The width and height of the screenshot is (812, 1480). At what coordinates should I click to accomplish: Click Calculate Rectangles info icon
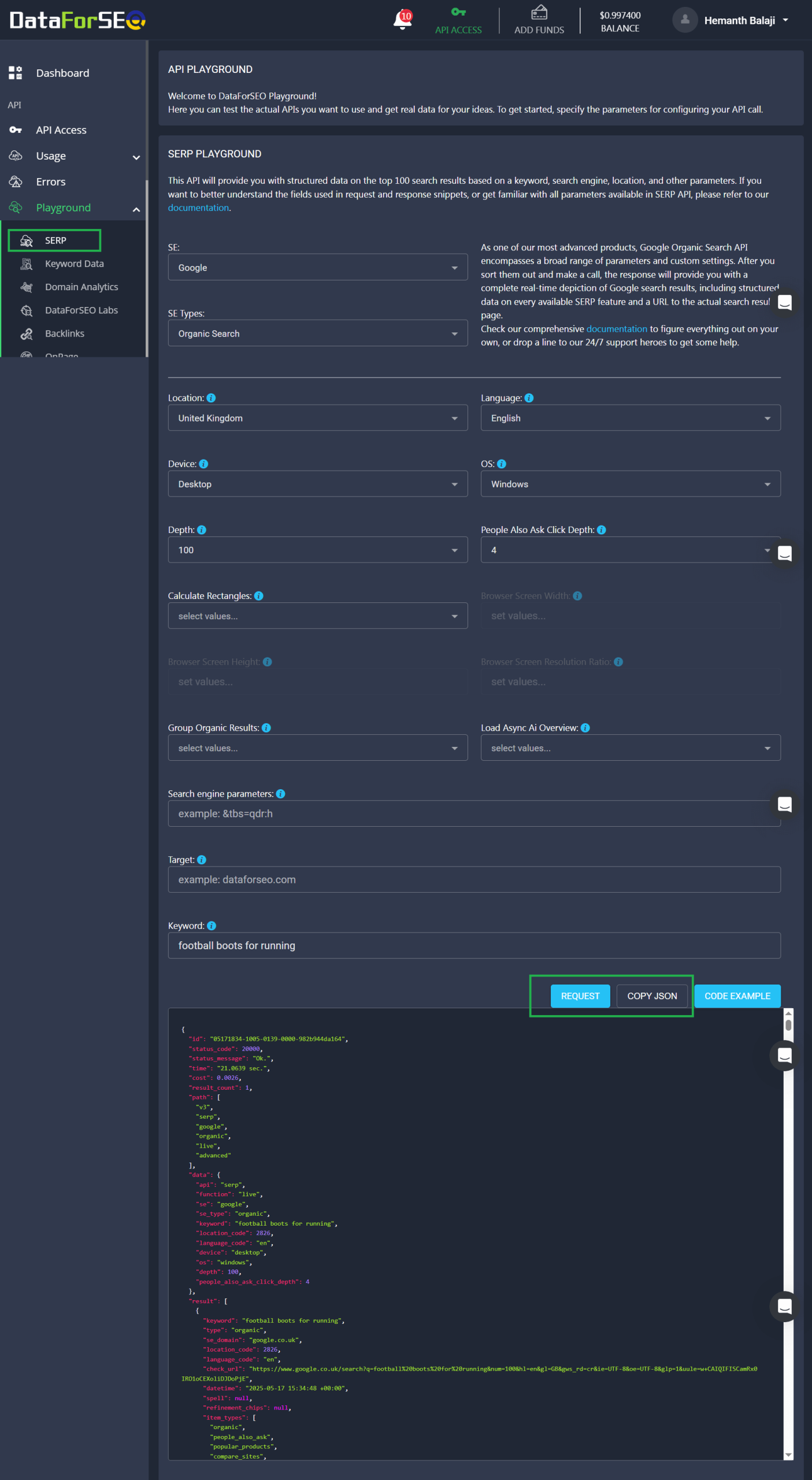[x=259, y=595]
